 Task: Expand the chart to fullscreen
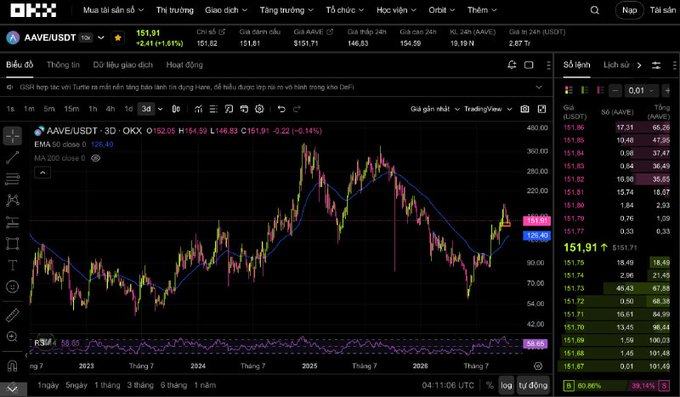click(542, 109)
